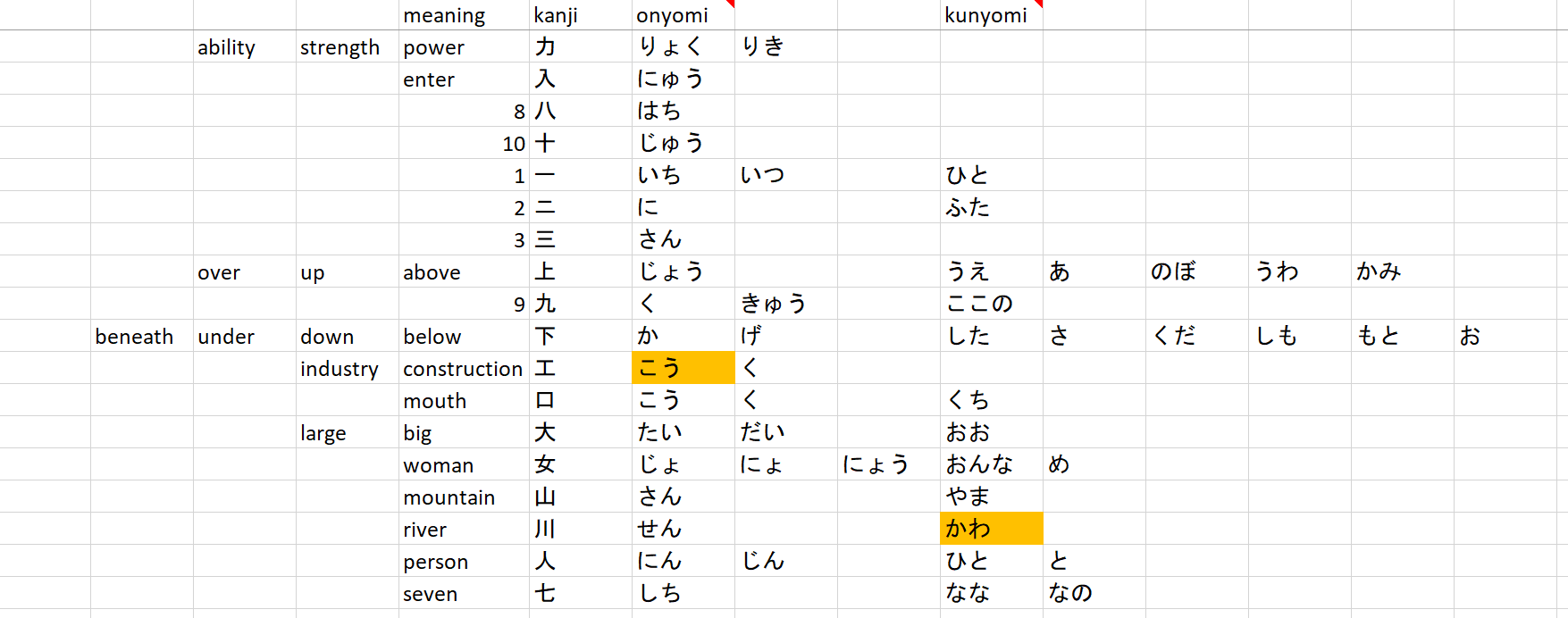This screenshot has height=618, width=1568.
Task: Select the 'meaning' header cell
Action: (464, 15)
